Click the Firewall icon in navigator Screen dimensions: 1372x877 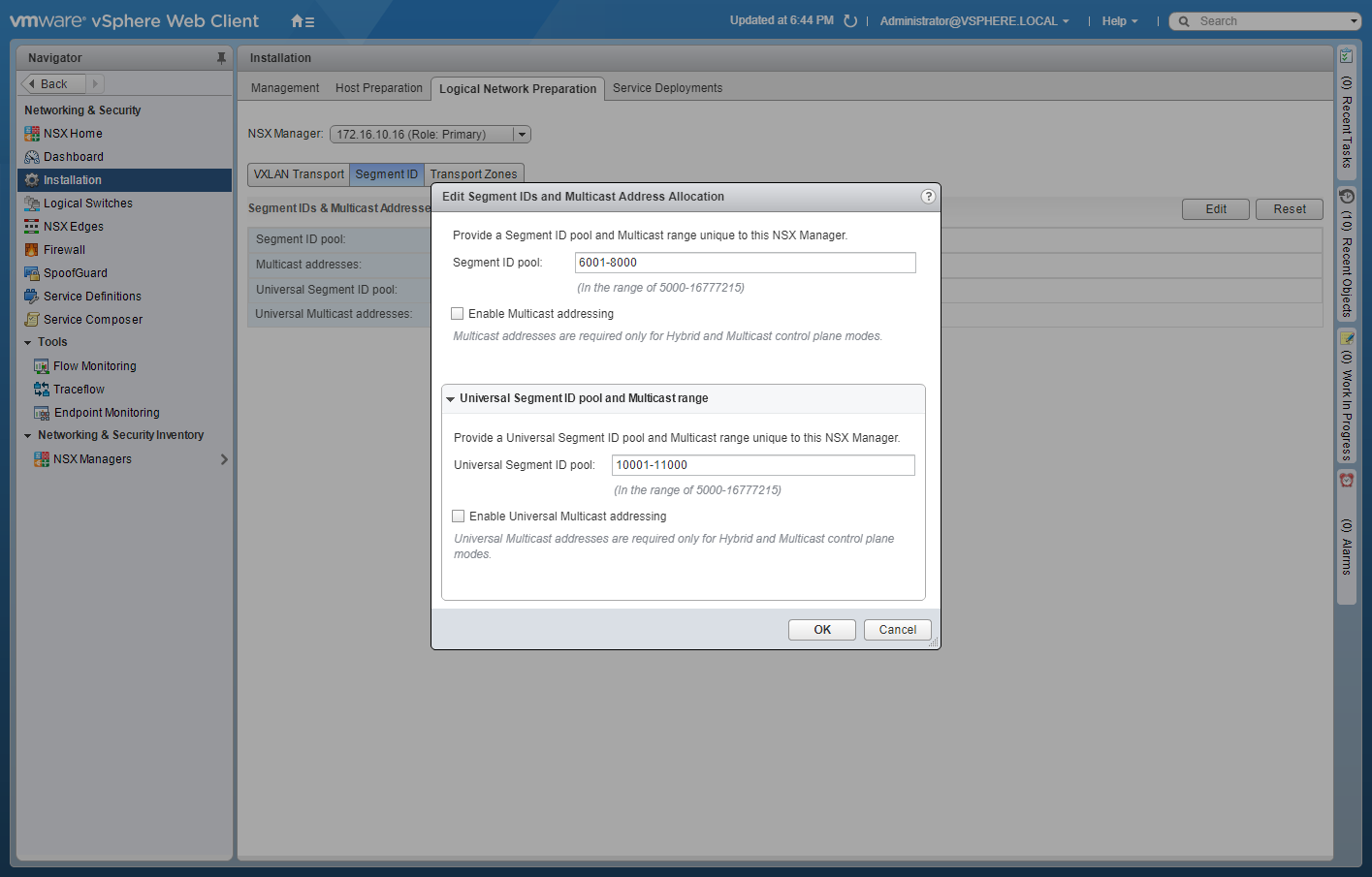point(32,250)
